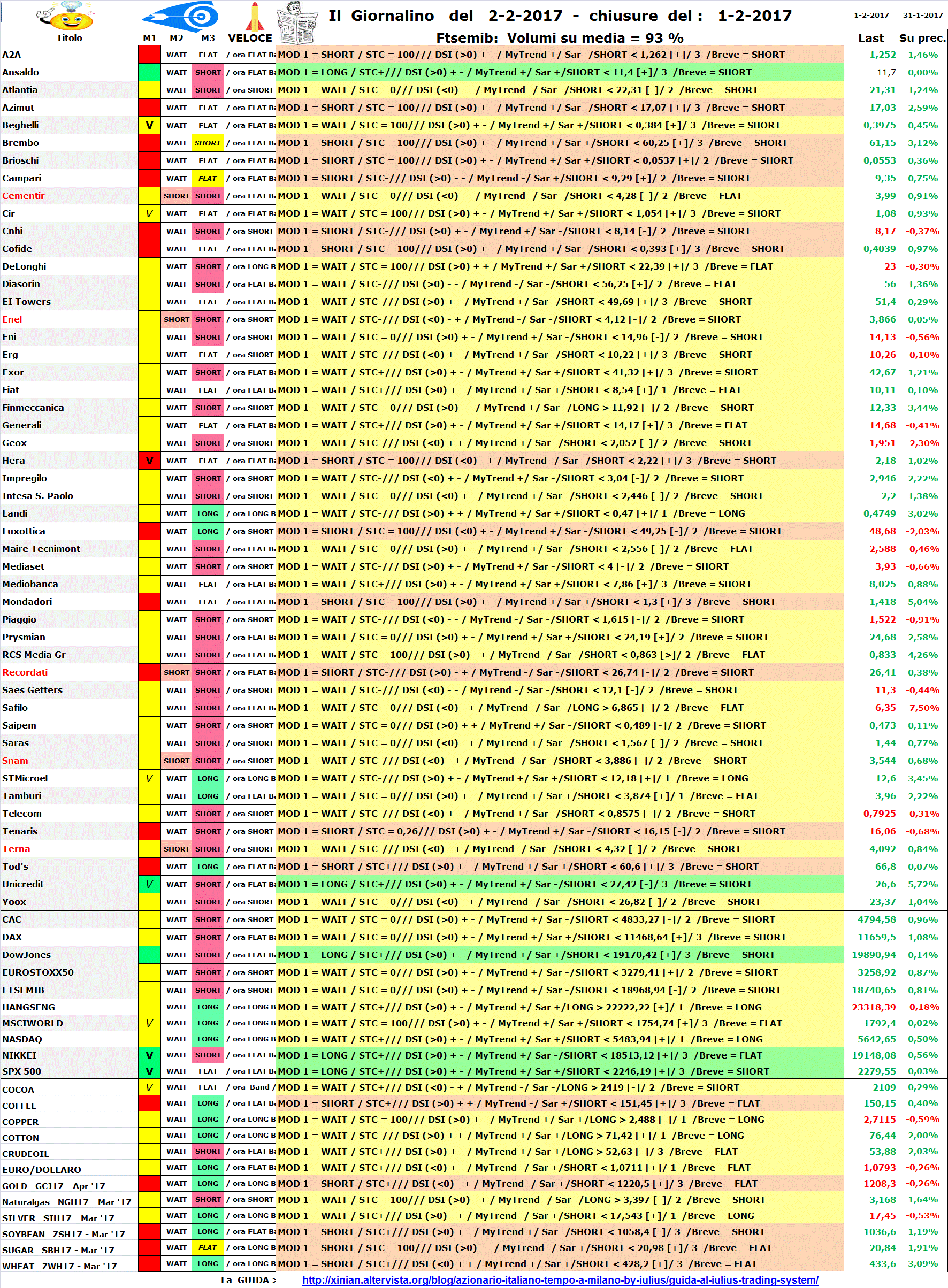
Task: Click the WHEAT ZWH17 row name
Action: pos(60,1266)
